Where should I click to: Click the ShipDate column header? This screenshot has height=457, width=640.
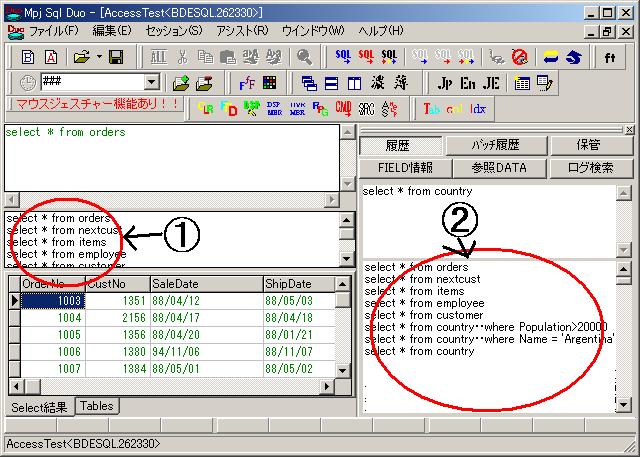[298, 284]
